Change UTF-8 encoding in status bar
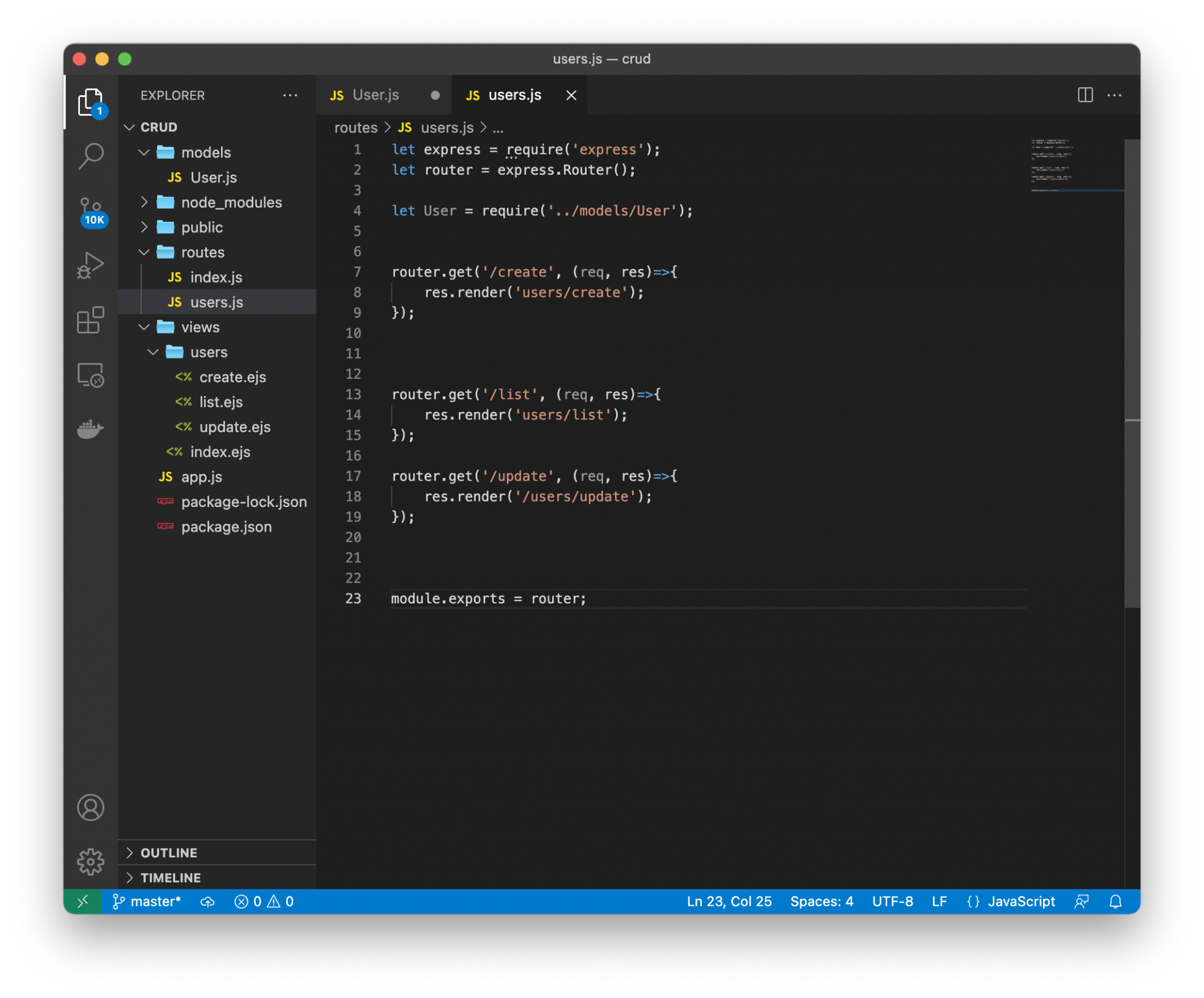The height and width of the screenshot is (998, 1204). coord(892,901)
